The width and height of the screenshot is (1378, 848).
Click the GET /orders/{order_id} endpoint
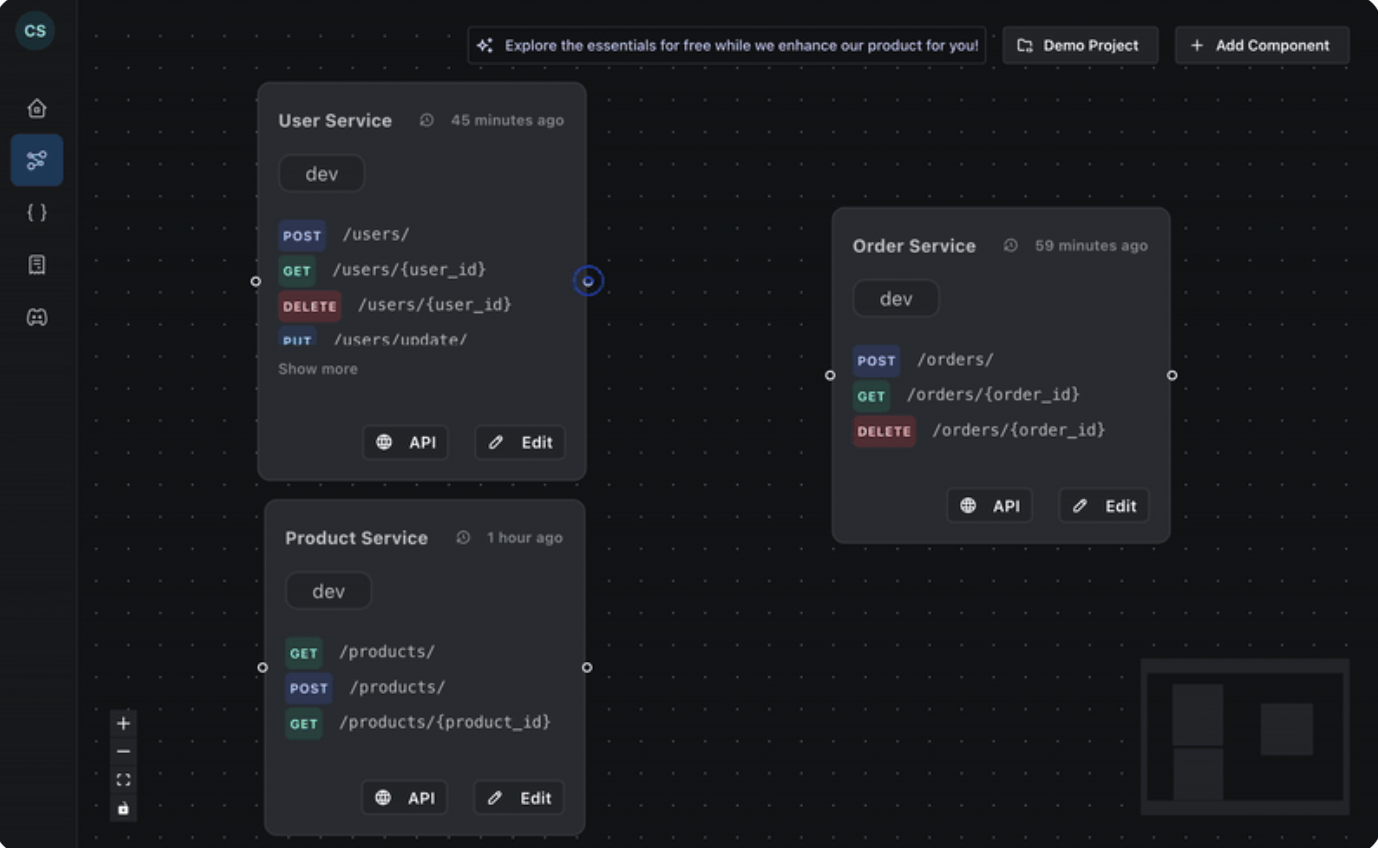pos(966,395)
